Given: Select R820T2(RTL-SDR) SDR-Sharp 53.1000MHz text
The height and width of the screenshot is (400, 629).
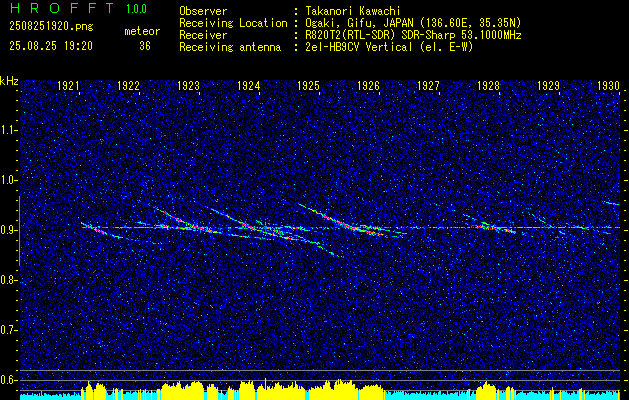Looking at the screenshot, I should tap(413, 35).
